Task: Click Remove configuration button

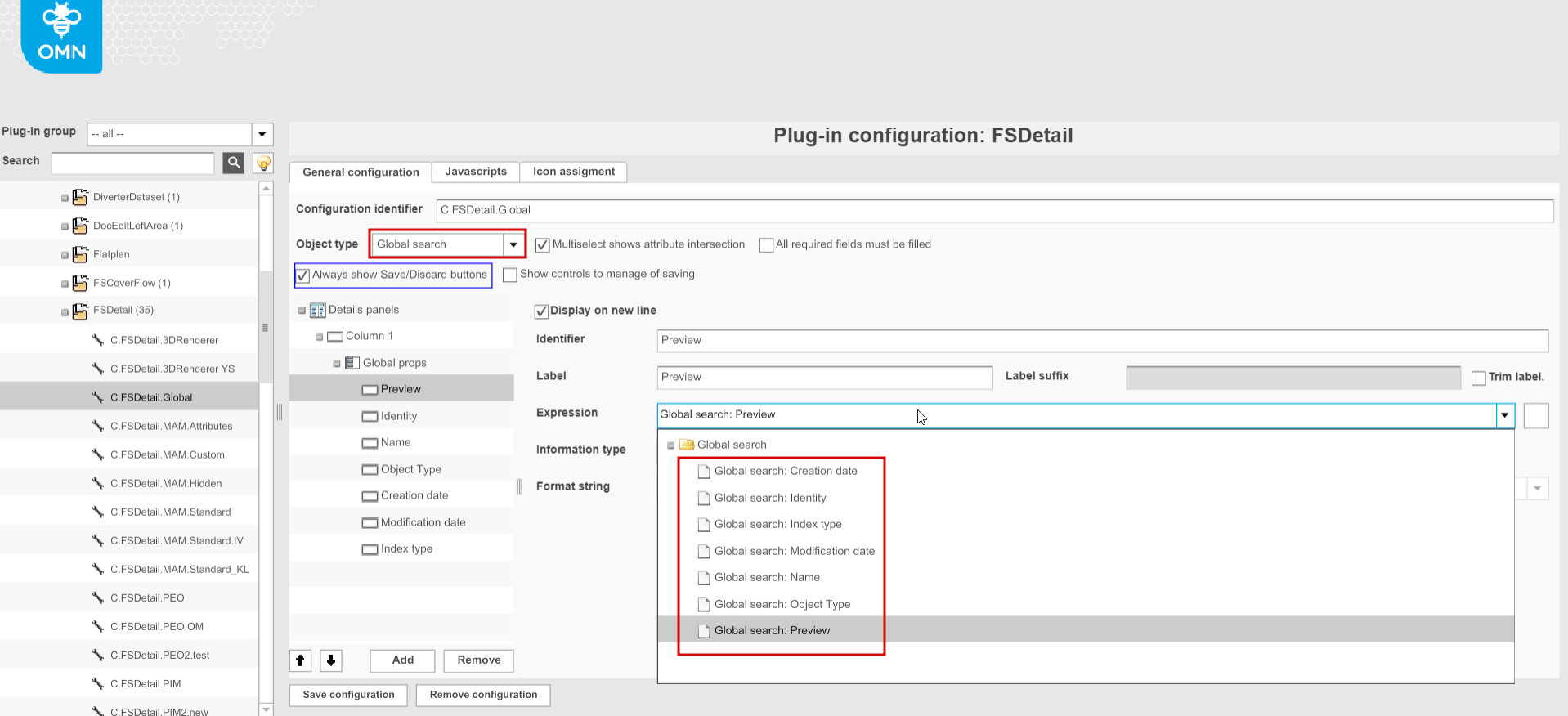Action: tap(484, 695)
